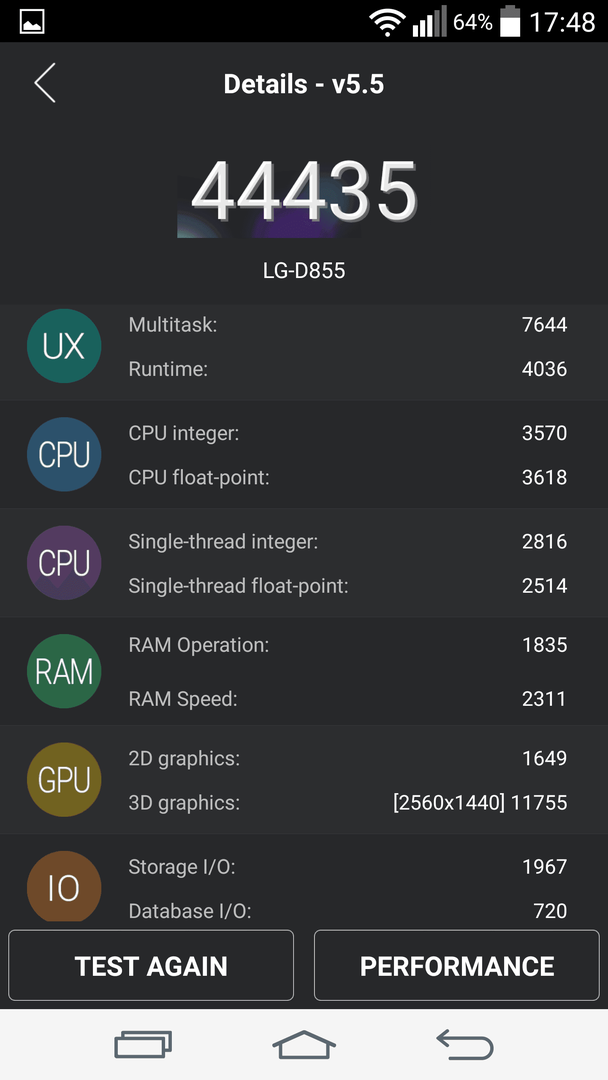Image resolution: width=608 pixels, height=1080 pixels.
Task: Tap the yellow GPU category icon
Action: click(x=64, y=780)
